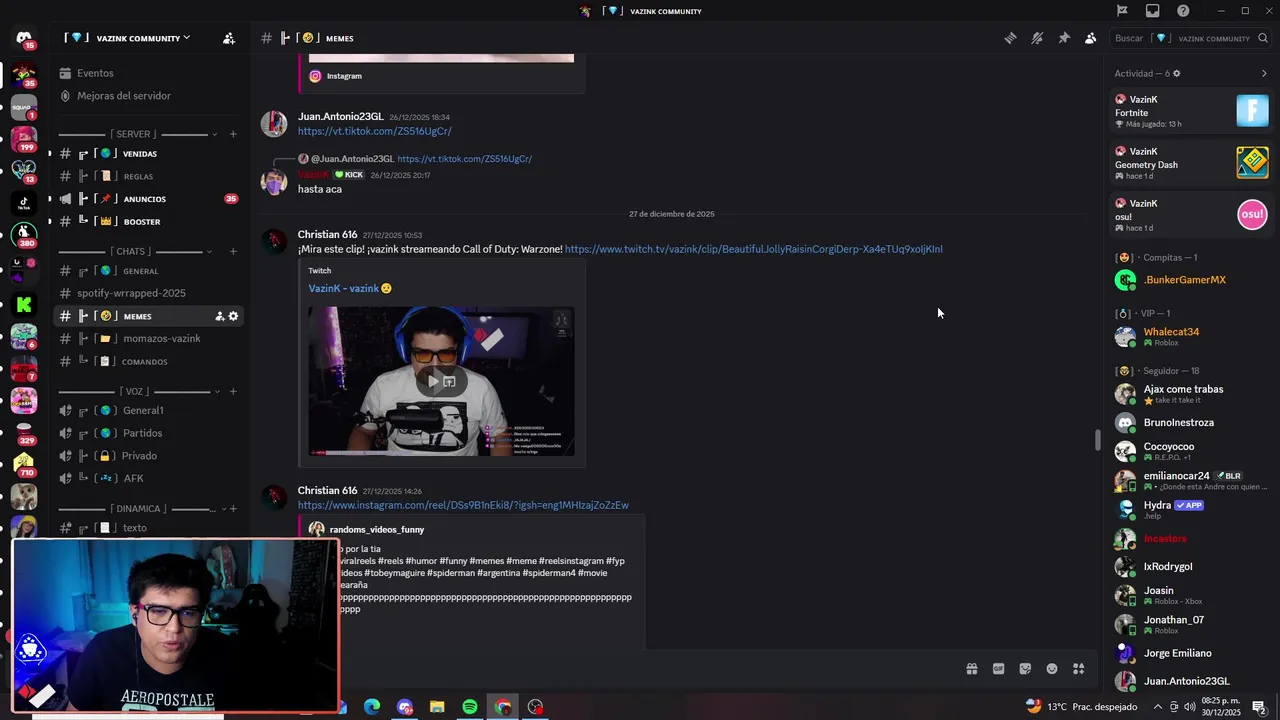Open randoms_videos_funny author link

377,529
